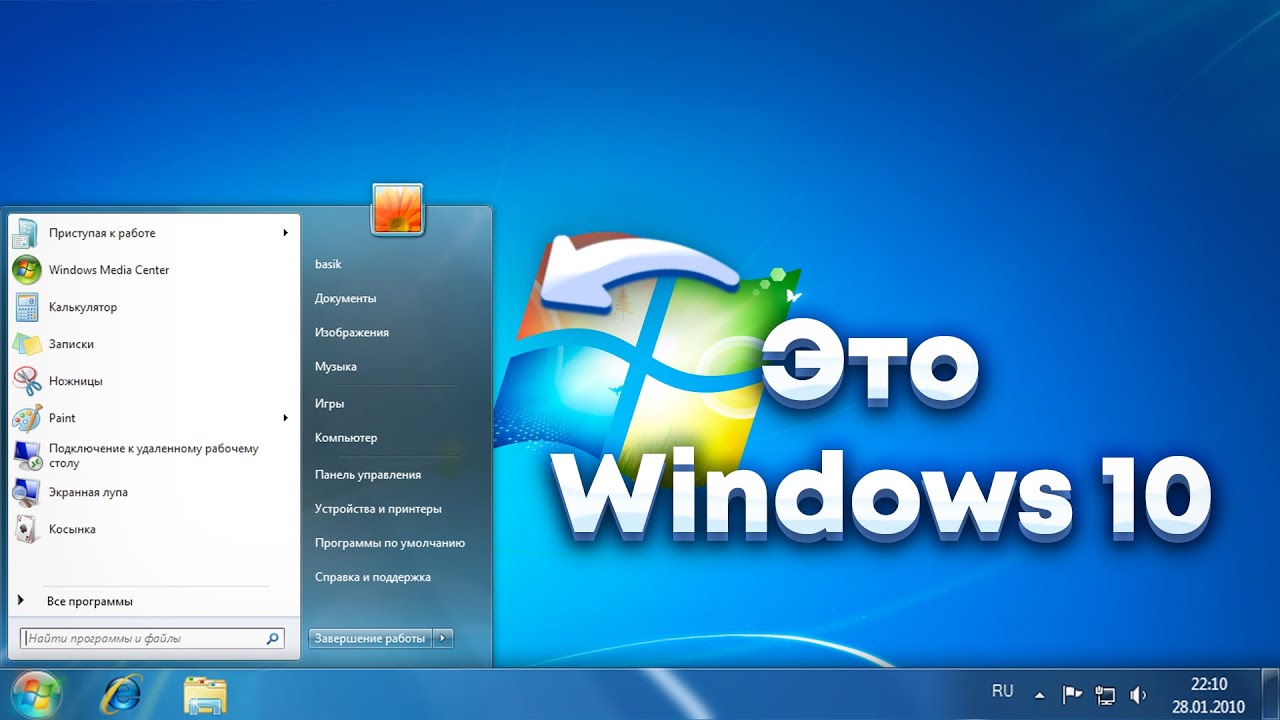Image resolution: width=1280 pixels, height=720 pixels.
Task: Select Подключение к удаленному рабочему столу text
Action: (x=153, y=456)
